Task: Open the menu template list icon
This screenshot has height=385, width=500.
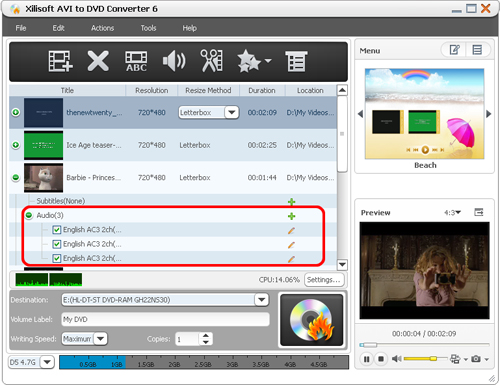Action: pyautogui.click(x=477, y=50)
